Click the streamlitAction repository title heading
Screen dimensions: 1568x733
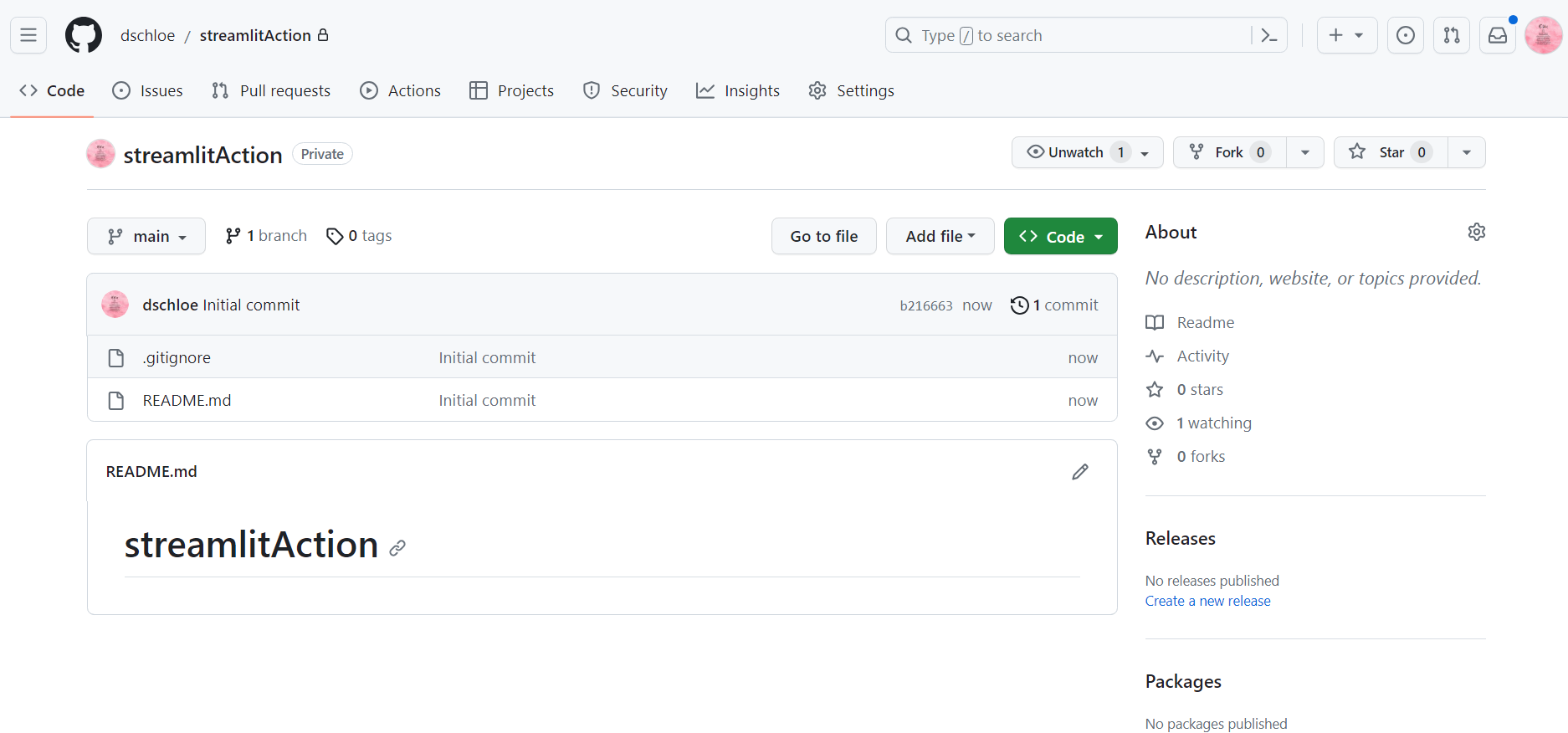point(202,155)
